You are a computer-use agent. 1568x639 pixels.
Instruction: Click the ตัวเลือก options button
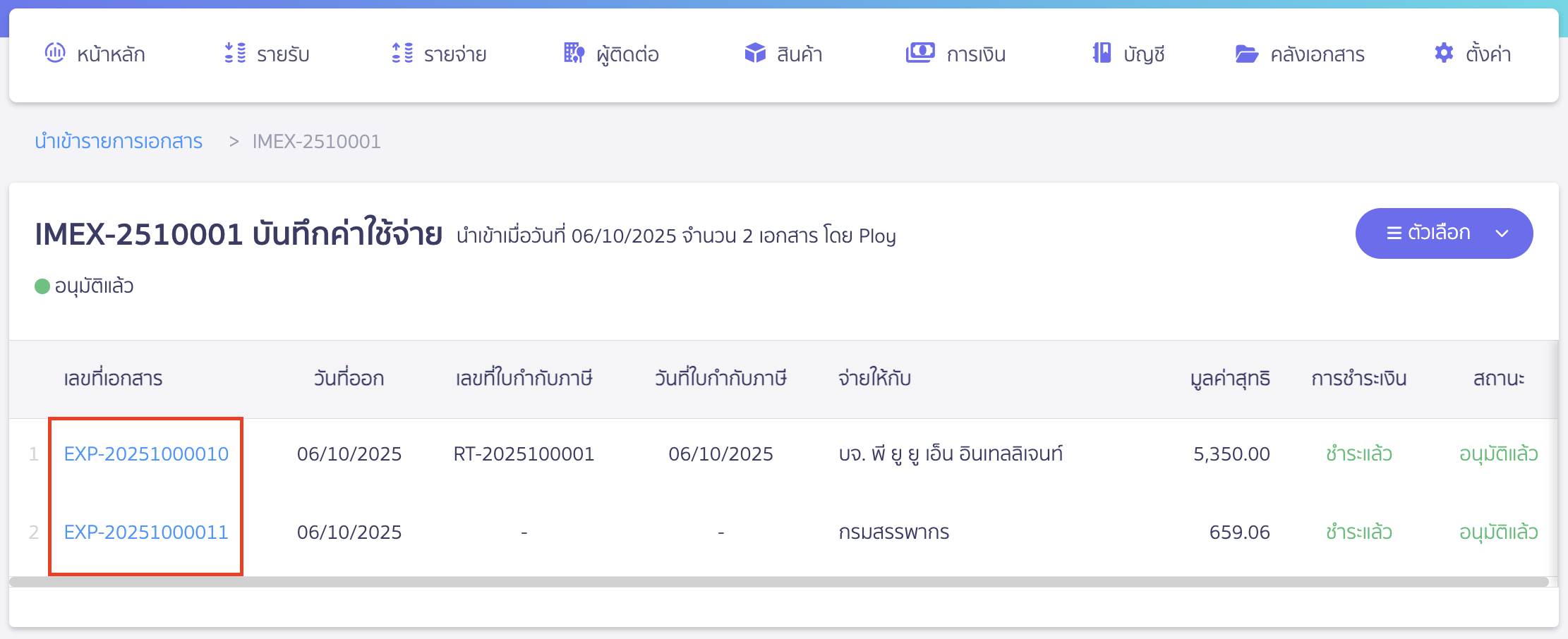1444,233
